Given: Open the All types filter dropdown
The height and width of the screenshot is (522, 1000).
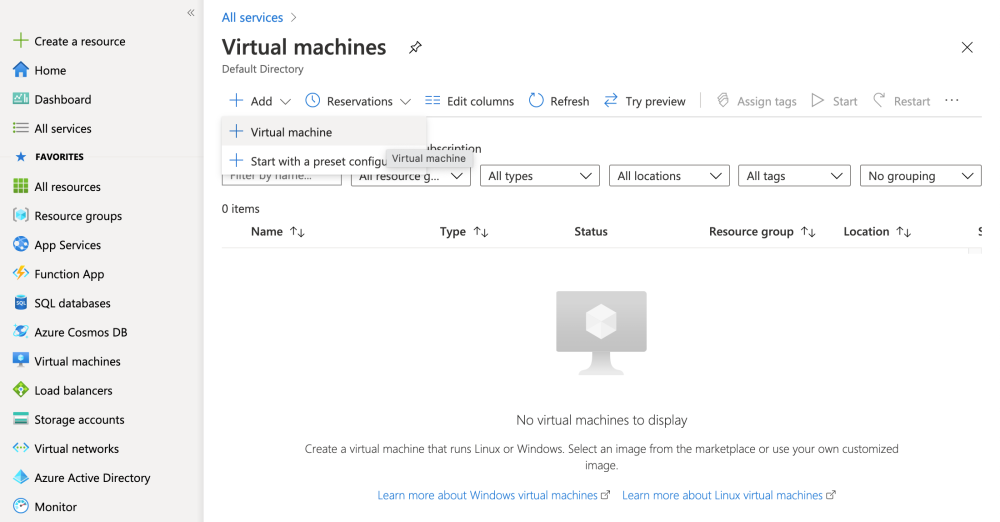Looking at the screenshot, I should (x=539, y=176).
